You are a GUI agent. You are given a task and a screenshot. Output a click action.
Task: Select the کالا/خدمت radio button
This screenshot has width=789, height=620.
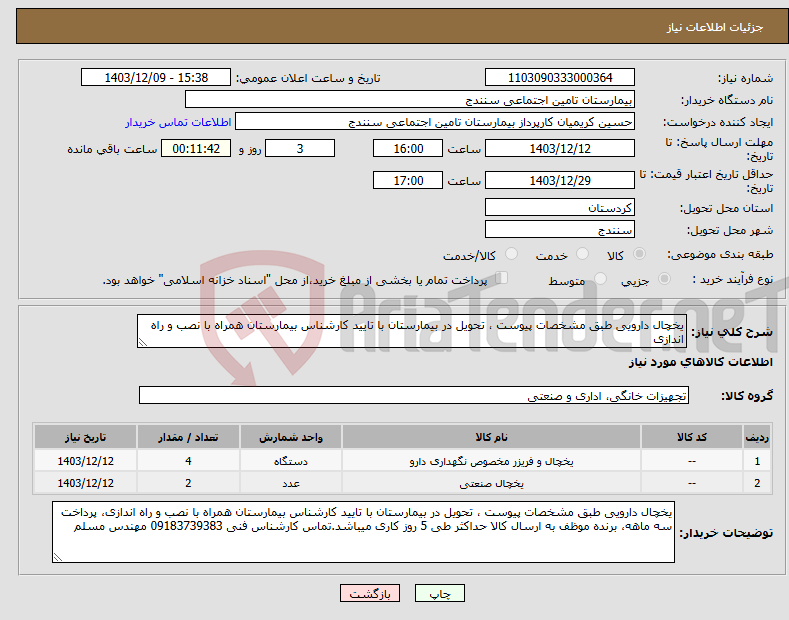511,254
